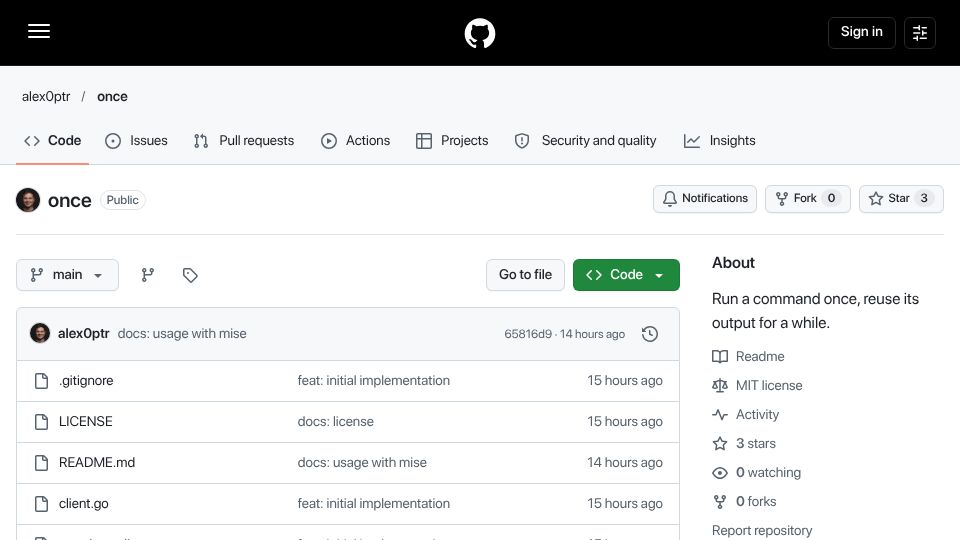Open the README.md file
Viewport: 960px width, 540px height.
click(x=97, y=463)
